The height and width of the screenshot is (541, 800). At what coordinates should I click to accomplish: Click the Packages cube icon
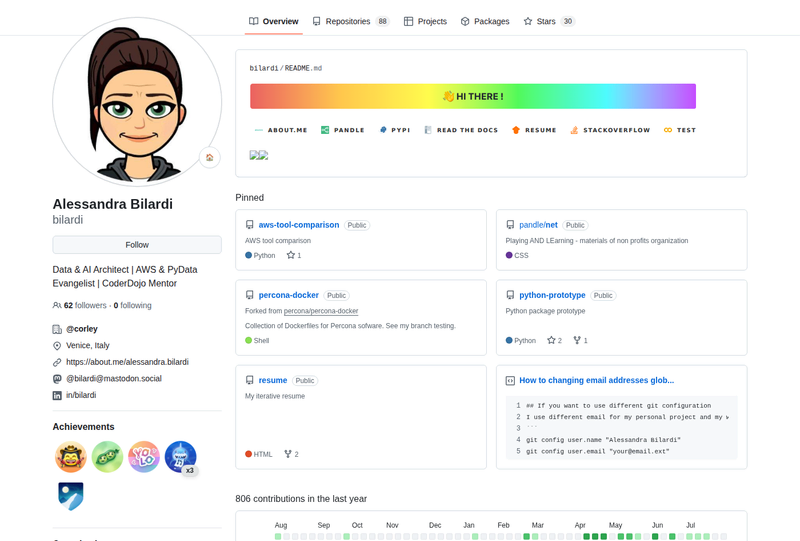click(465, 21)
